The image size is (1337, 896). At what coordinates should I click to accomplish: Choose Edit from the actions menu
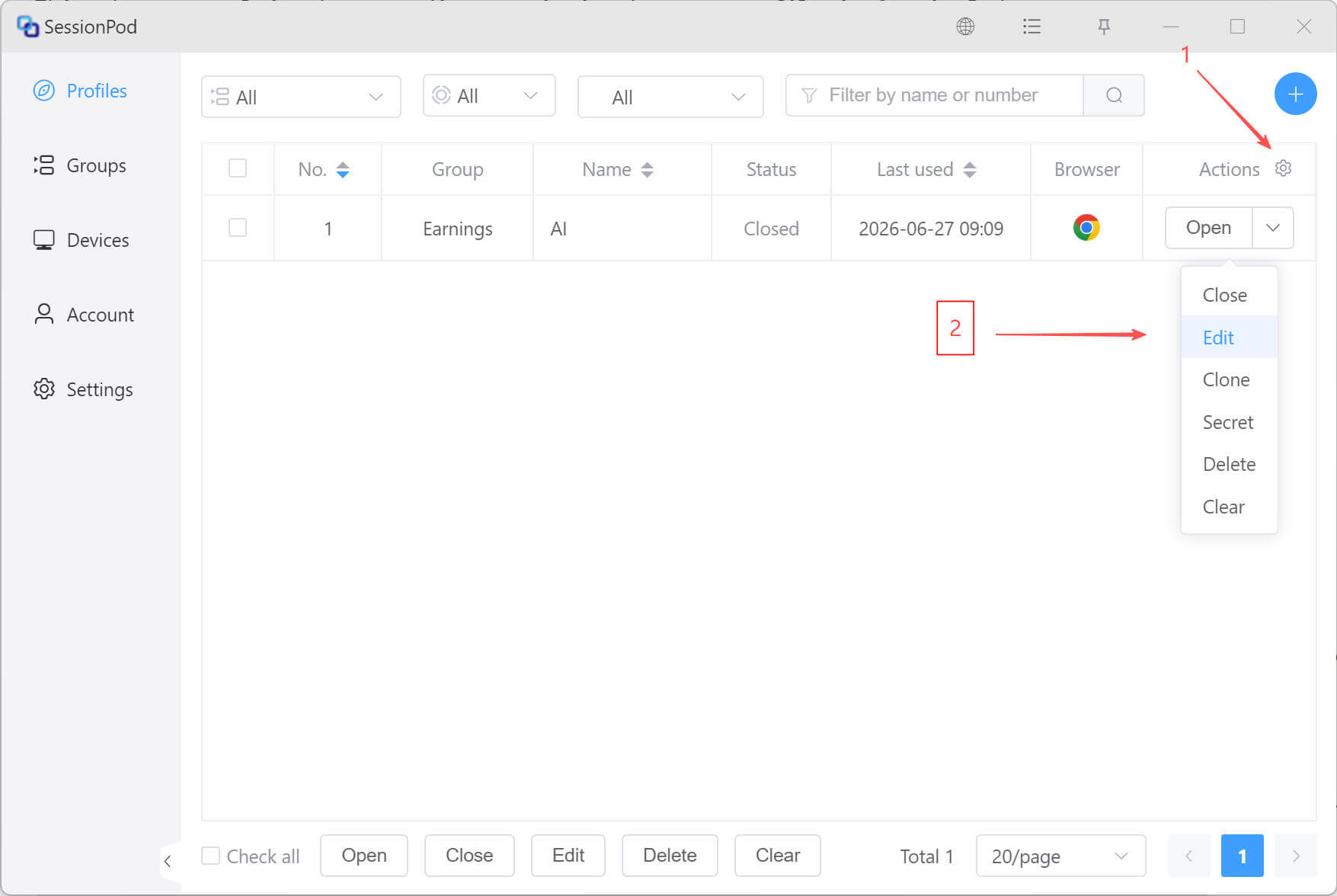pyautogui.click(x=1229, y=338)
